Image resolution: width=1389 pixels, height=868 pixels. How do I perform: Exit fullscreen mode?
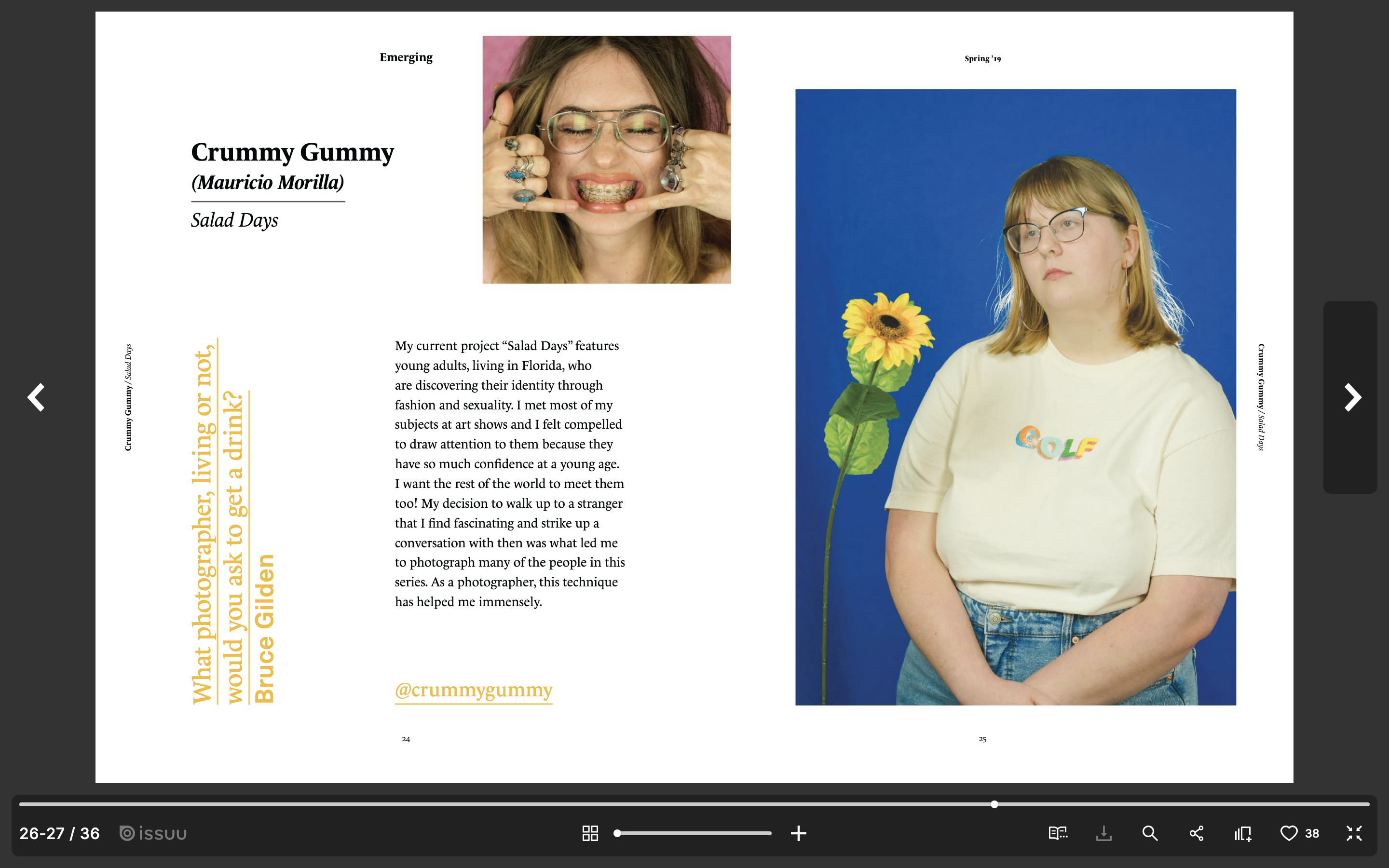click(1354, 833)
